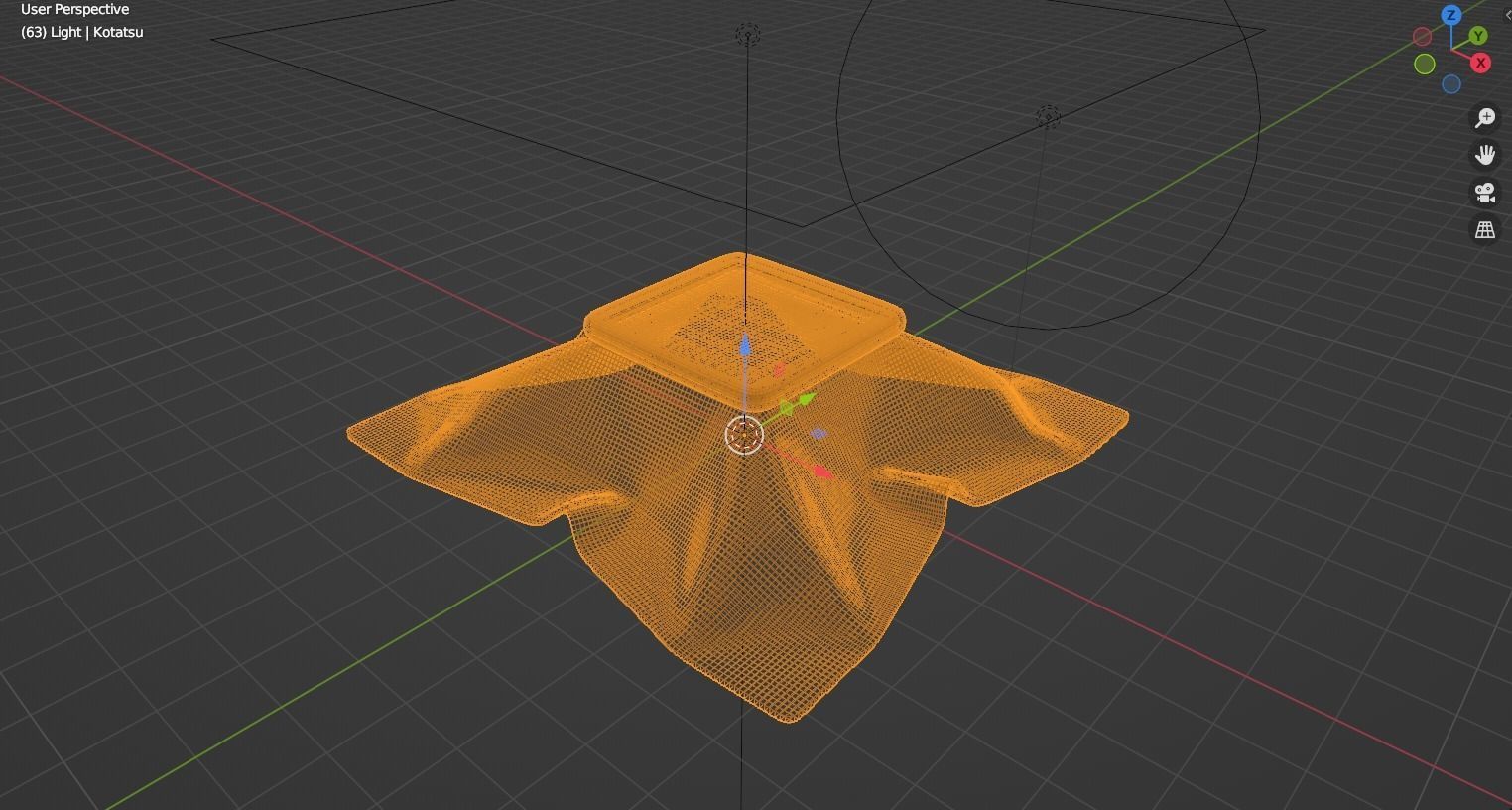Screen dimensions: 1512x810
Task: Click the green Y move arrow of transform gizmo
Action: (806, 399)
